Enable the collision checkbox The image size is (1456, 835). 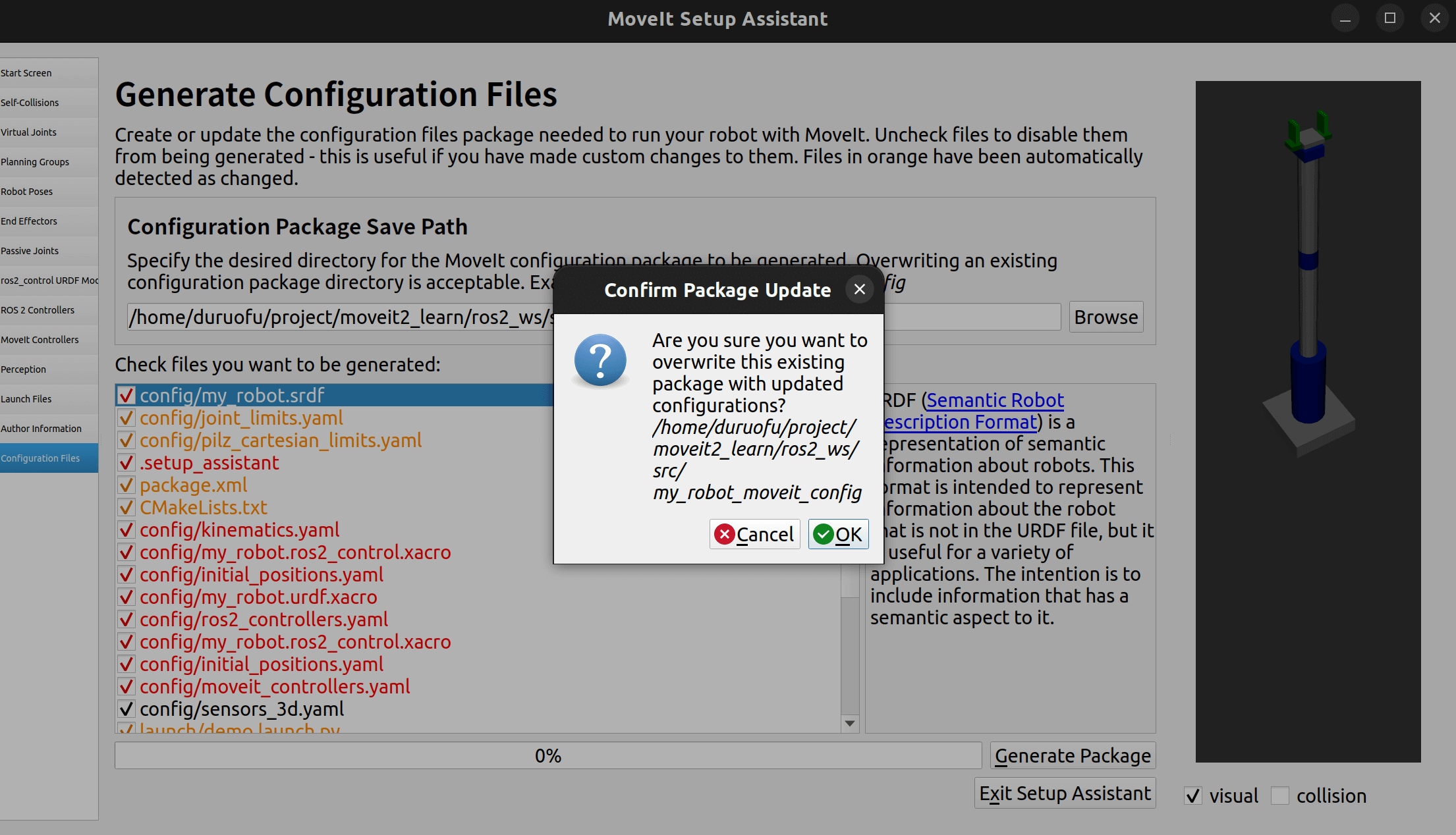click(x=1280, y=796)
